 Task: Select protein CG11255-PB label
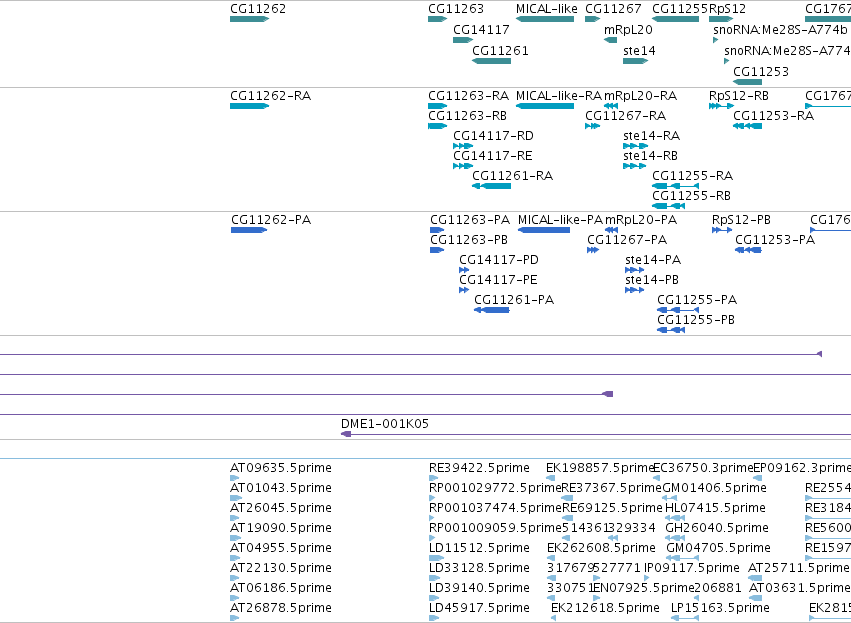pos(696,320)
